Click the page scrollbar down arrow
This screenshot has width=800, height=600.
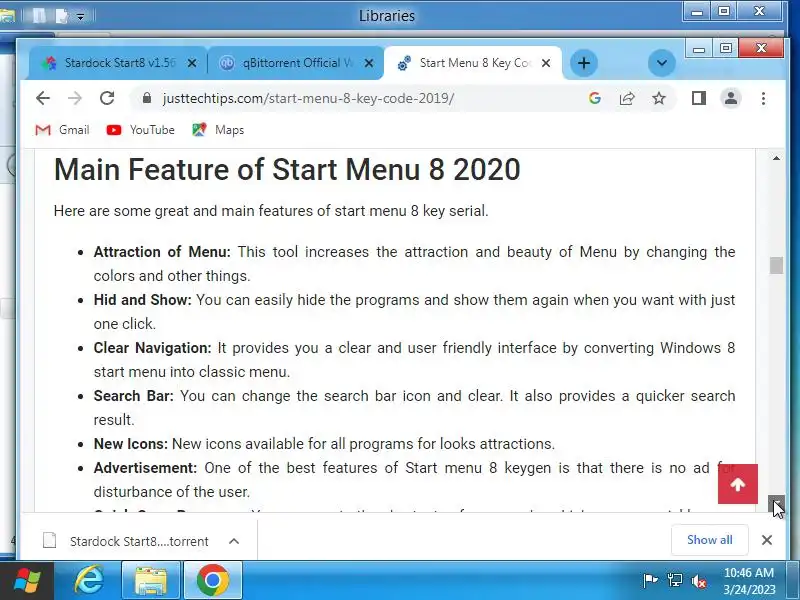pyautogui.click(x=776, y=503)
